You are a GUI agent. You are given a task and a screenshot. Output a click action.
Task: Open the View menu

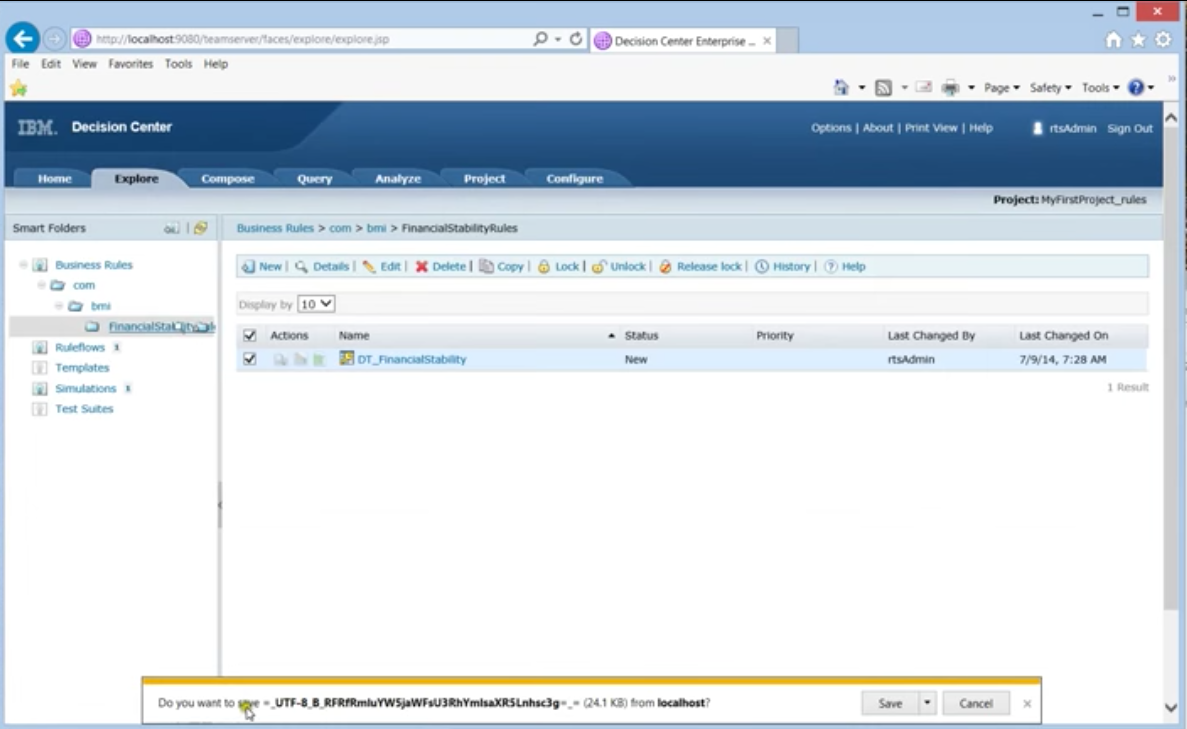point(84,64)
